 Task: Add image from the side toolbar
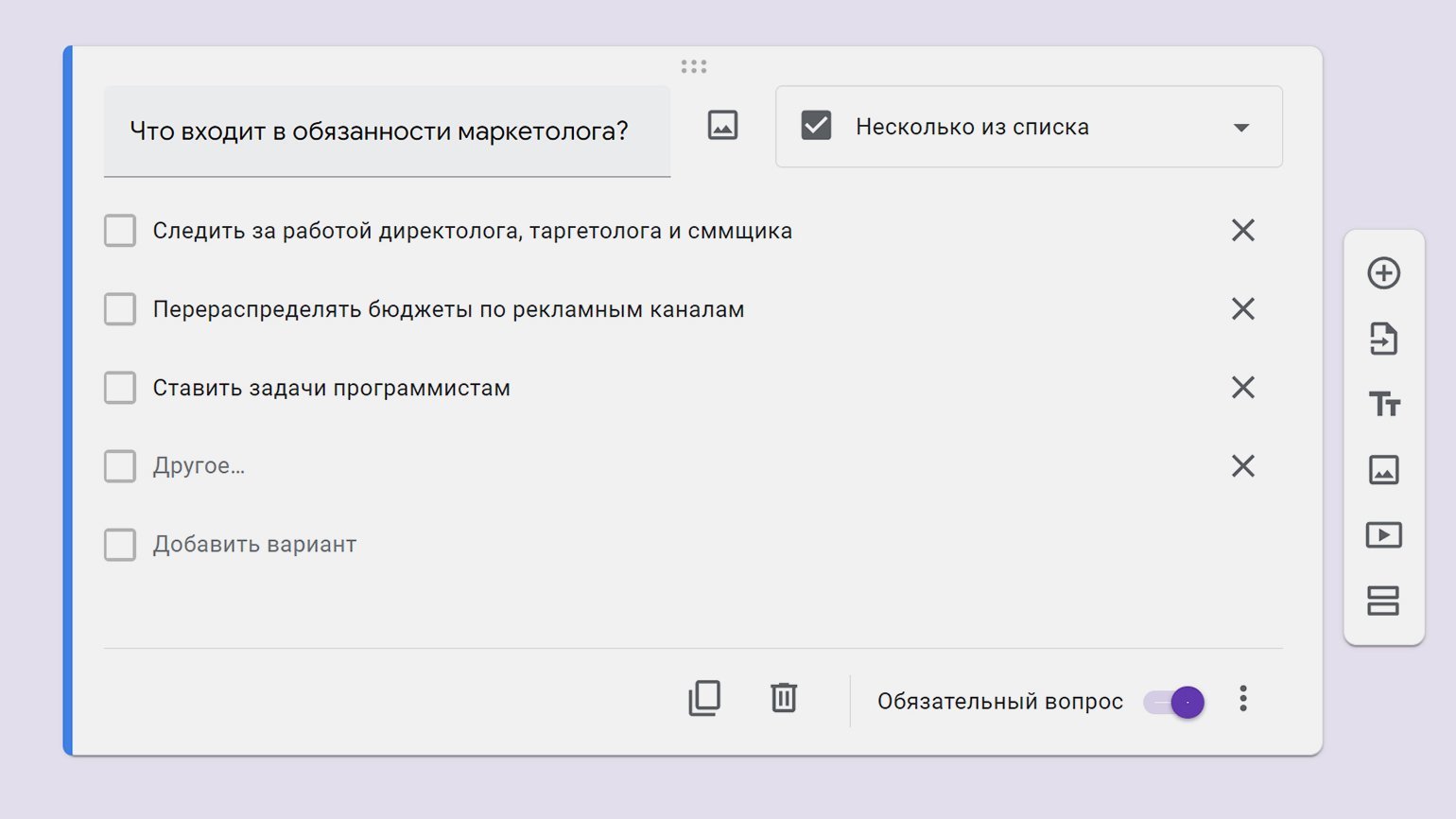click(x=1383, y=469)
